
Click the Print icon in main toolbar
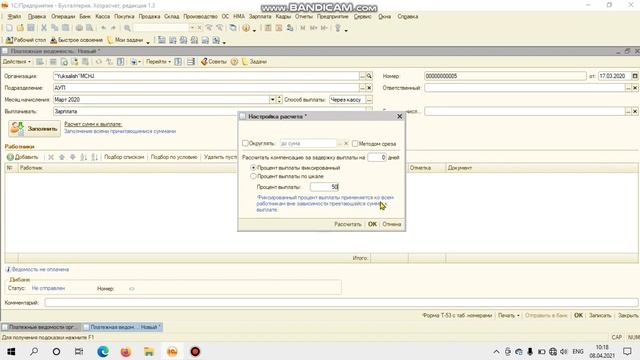[x=79, y=28]
